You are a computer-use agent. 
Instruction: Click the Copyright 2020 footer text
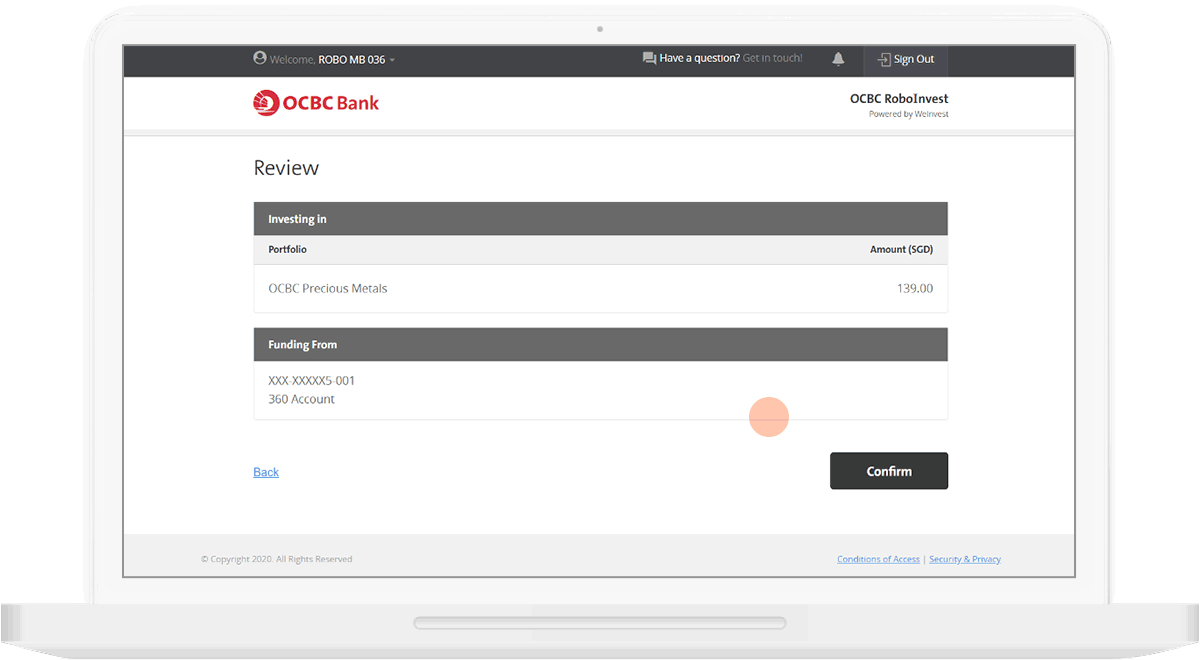(x=276, y=559)
